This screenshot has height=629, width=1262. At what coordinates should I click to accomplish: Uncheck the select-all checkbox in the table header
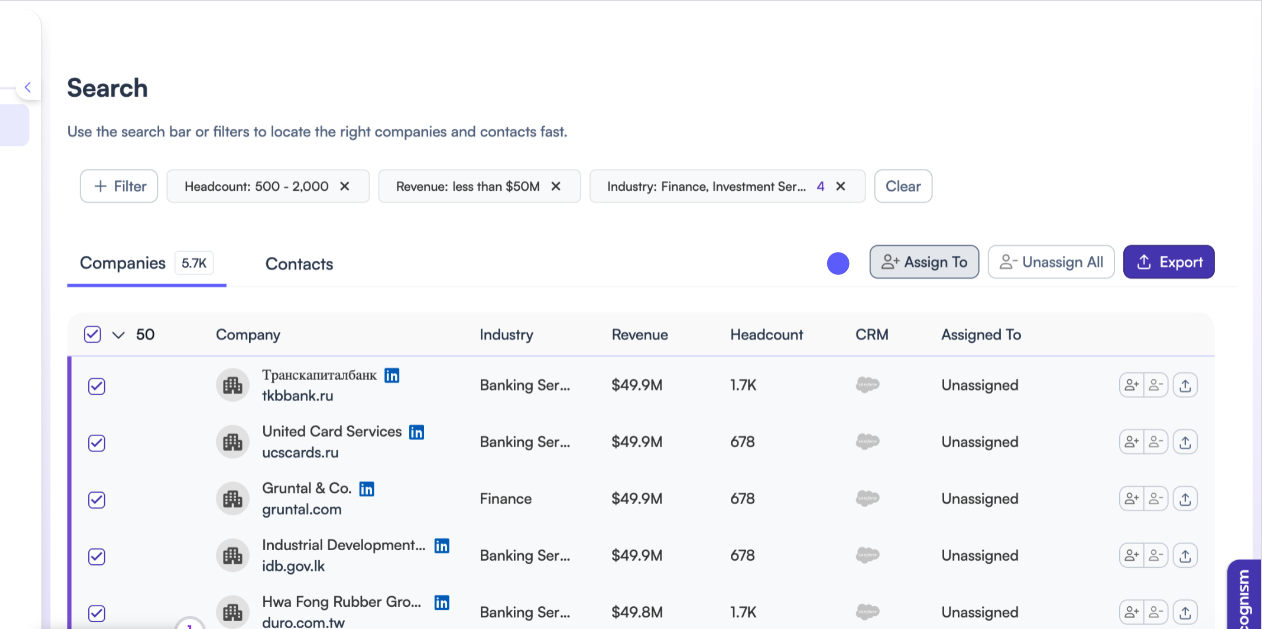click(92, 334)
